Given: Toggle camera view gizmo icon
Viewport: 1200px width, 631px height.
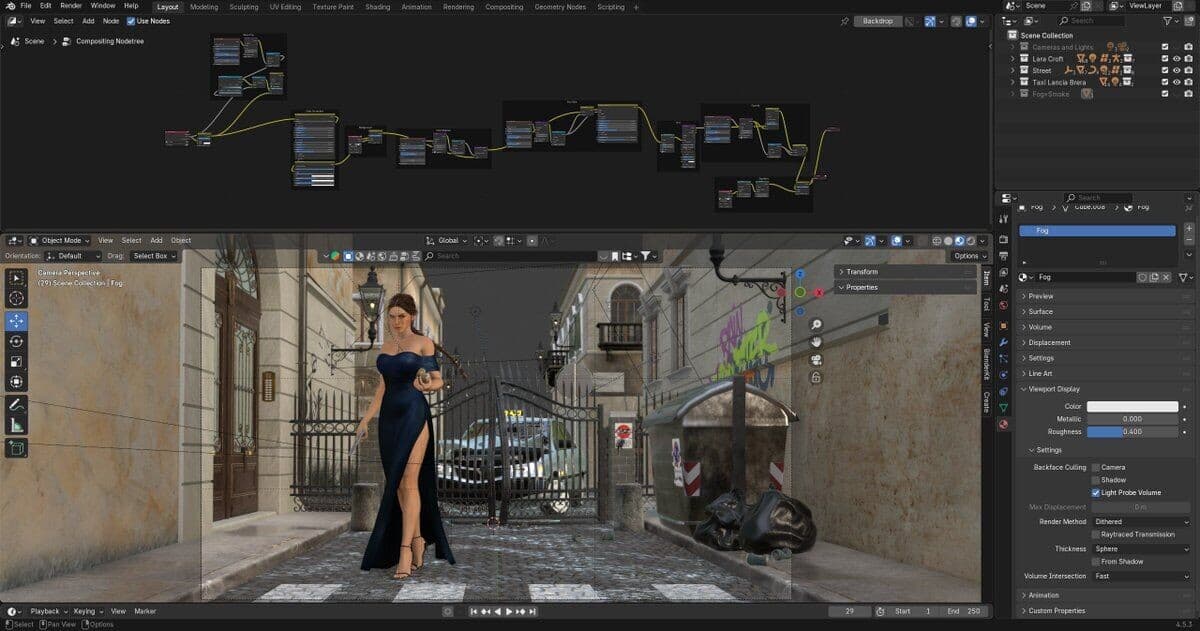Looking at the screenshot, I should point(816,360).
